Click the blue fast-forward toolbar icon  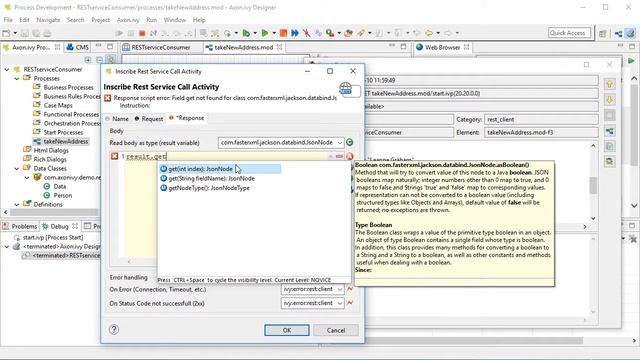[295, 33]
